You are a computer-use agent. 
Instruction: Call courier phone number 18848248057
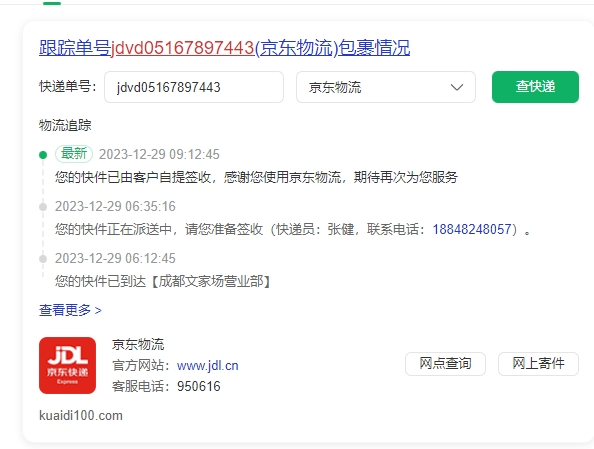(472, 229)
